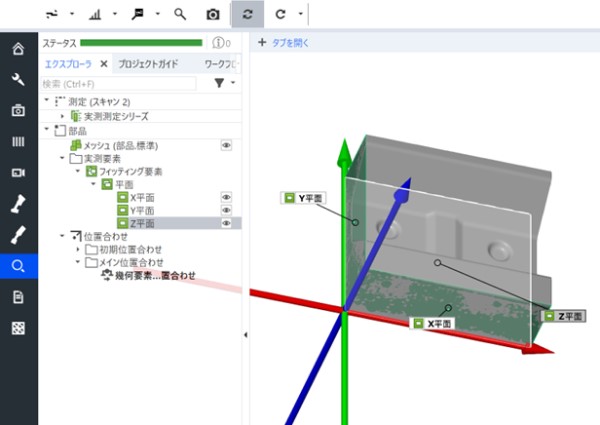Hide the メッシュ (部品,標準) mesh

pyautogui.click(x=226, y=145)
